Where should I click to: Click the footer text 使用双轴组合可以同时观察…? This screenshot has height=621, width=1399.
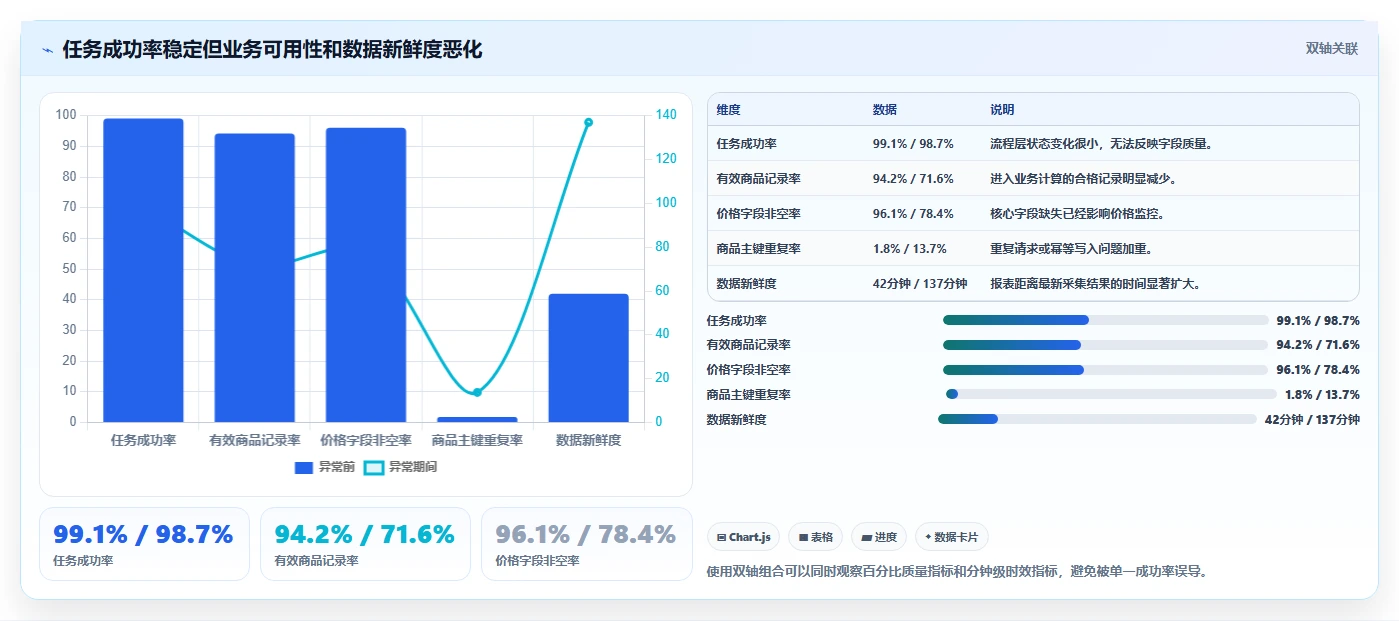pyautogui.click(x=957, y=572)
